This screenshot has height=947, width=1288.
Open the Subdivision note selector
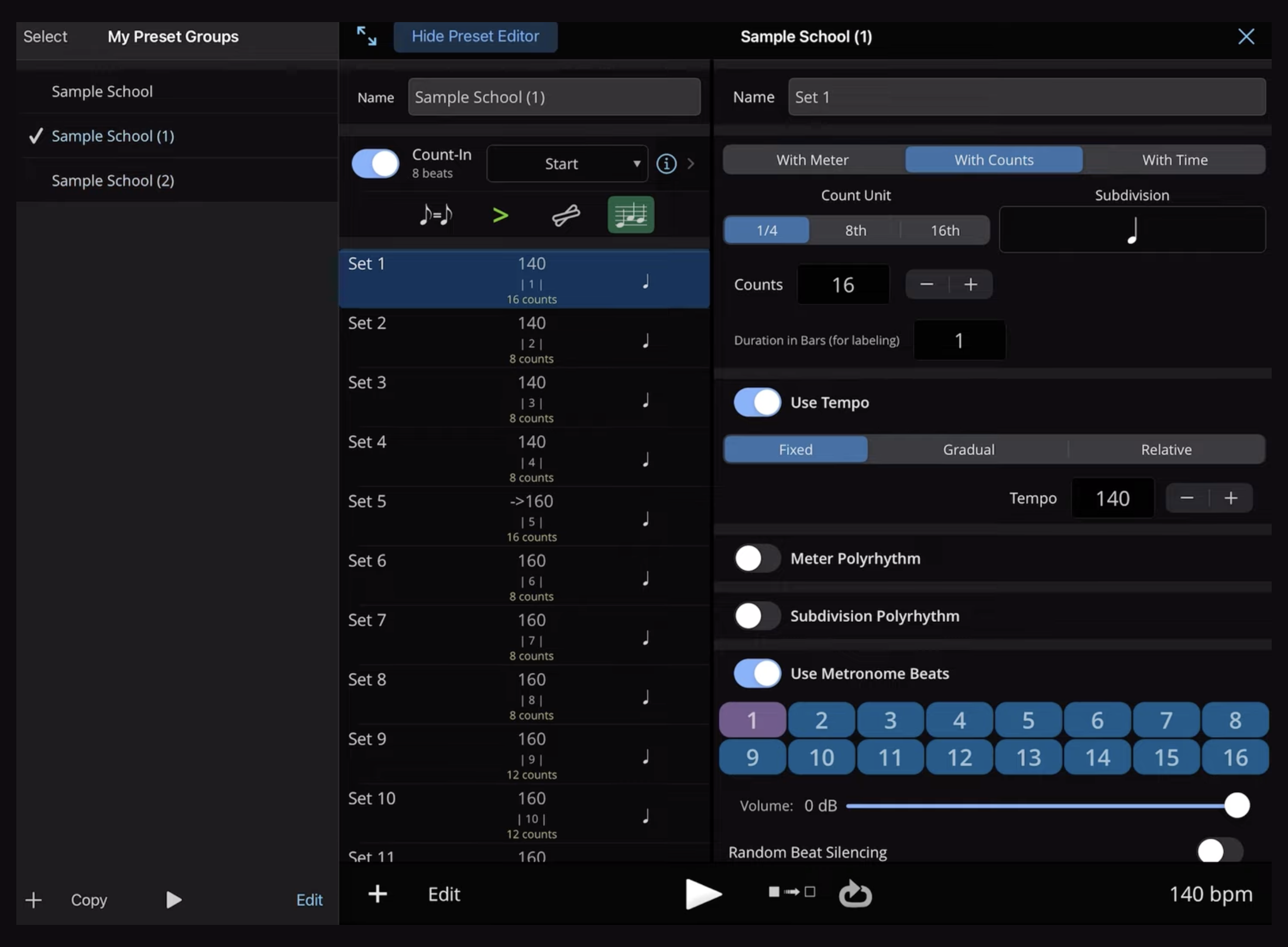pyautogui.click(x=1132, y=230)
